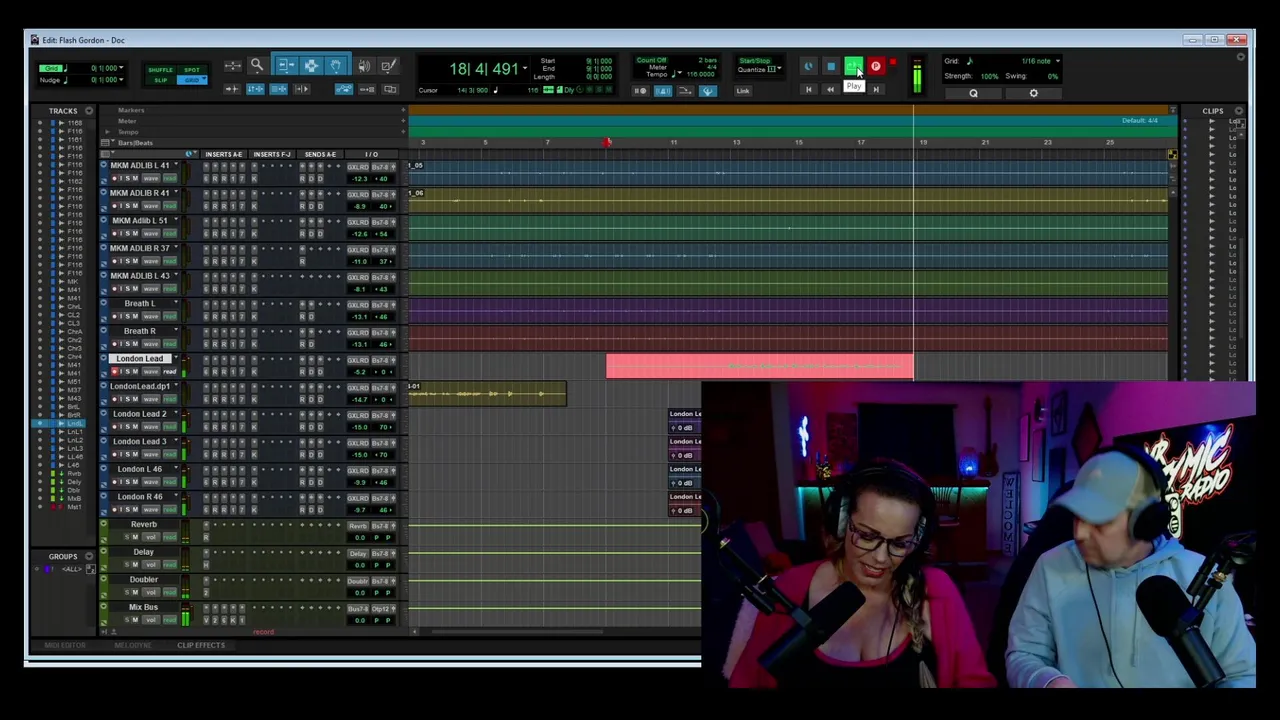Open the 1/16 note grid dropdown
This screenshot has height=720, width=1280.
click(1057, 61)
